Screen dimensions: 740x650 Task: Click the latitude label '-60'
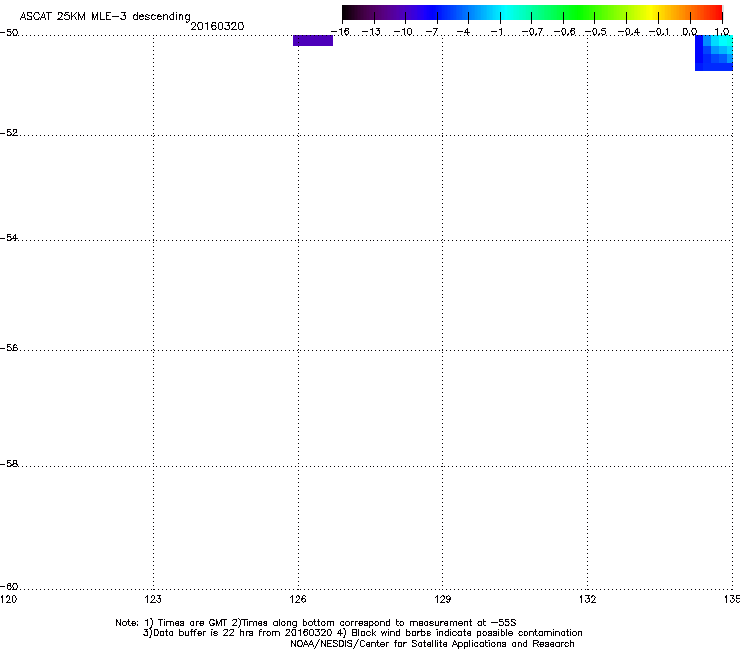[9, 586]
